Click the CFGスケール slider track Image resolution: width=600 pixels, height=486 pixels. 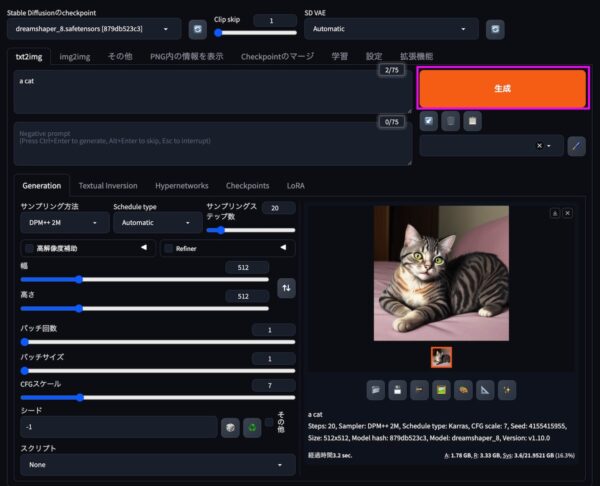pos(157,397)
